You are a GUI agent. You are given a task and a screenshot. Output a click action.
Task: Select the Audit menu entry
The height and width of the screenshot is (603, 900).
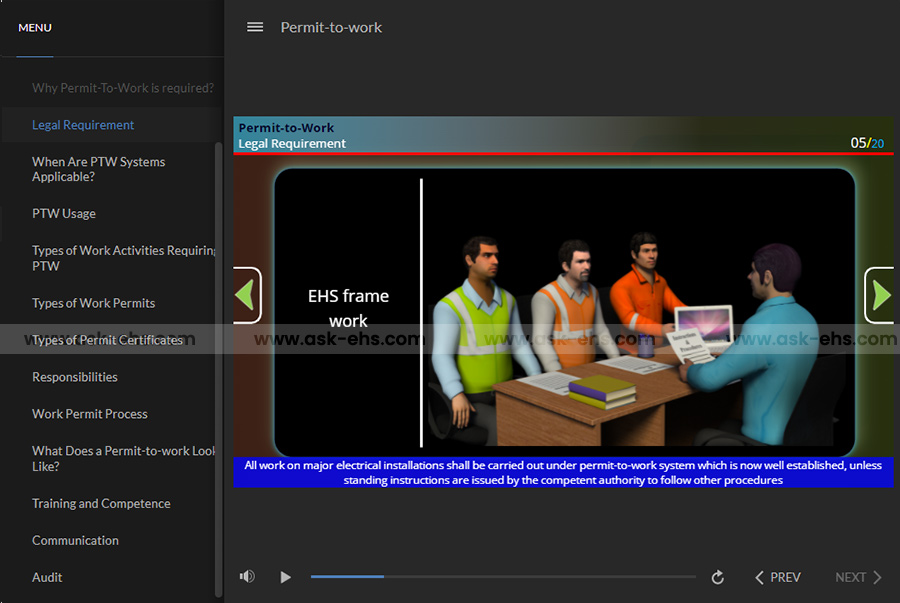(x=47, y=577)
